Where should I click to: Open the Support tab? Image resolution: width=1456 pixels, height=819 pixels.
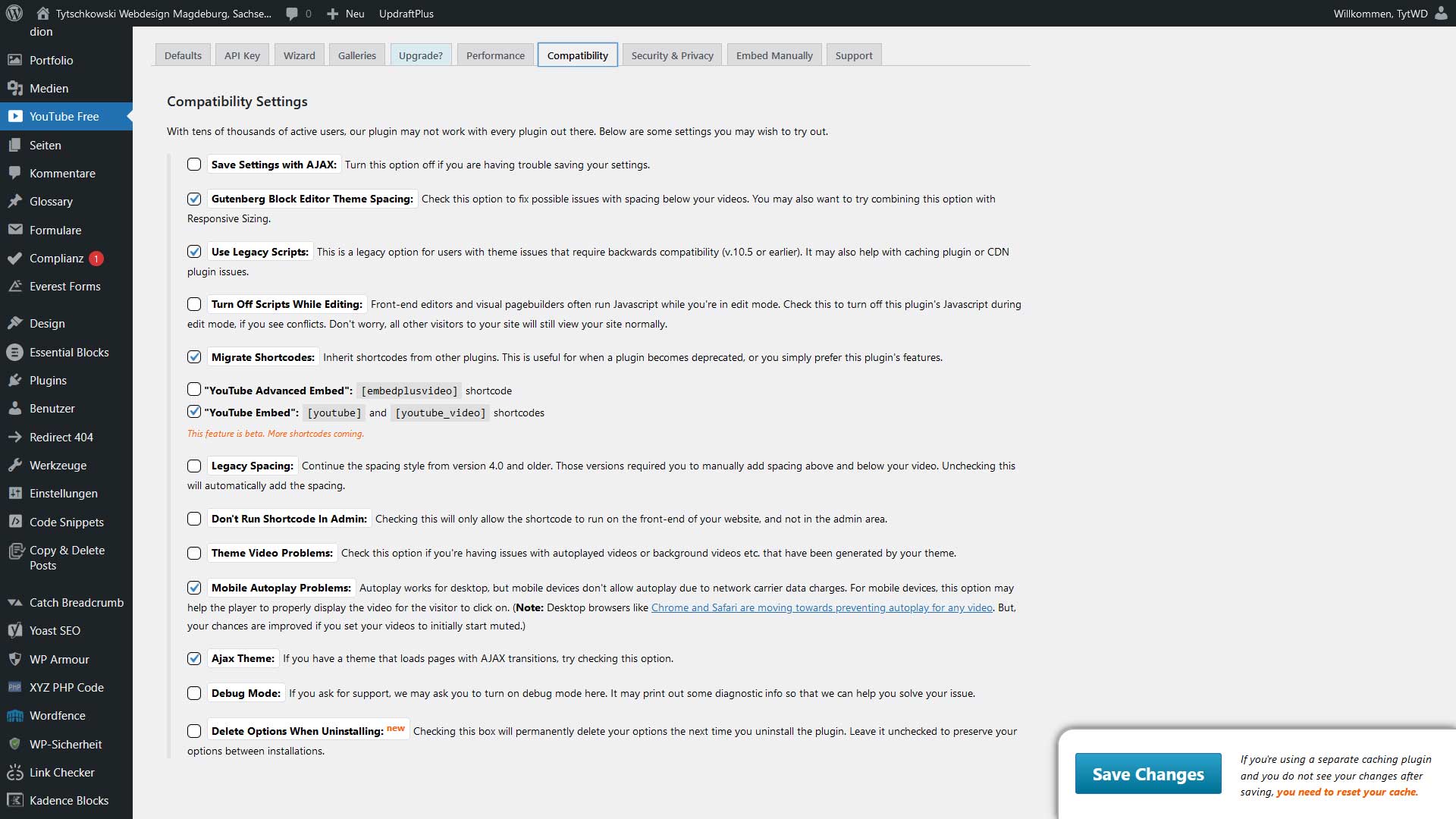click(854, 55)
